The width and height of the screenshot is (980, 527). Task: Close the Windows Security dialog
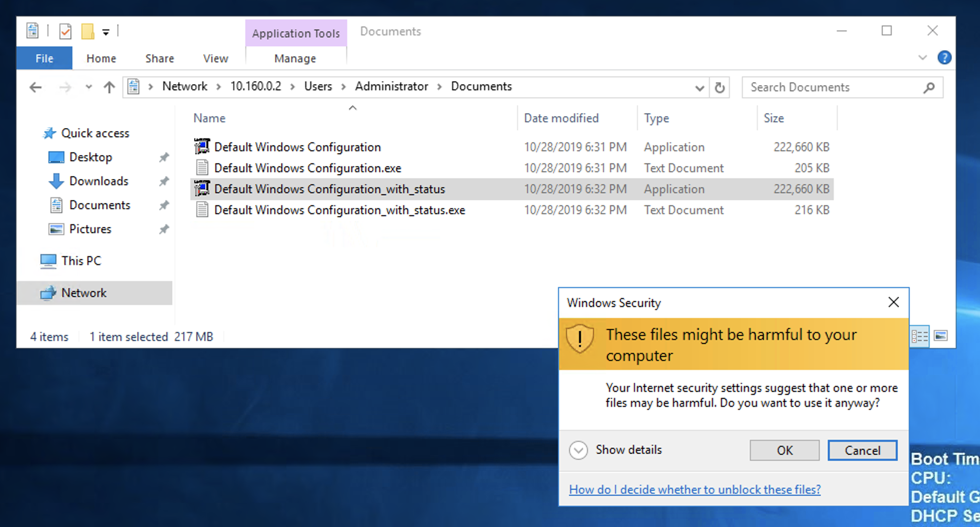pos(893,303)
